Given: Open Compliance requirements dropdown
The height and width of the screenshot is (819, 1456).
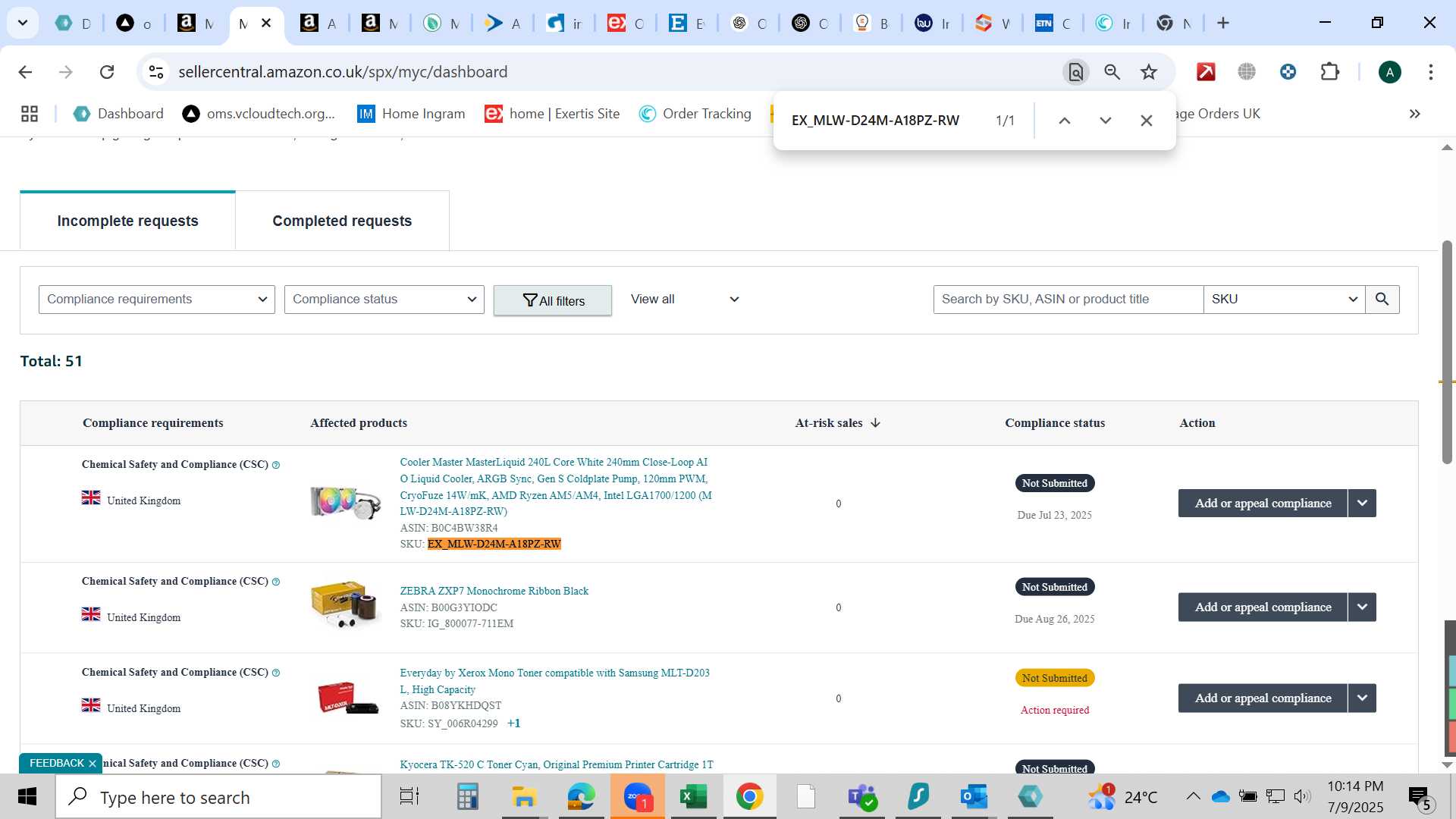Looking at the screenshot, I should 157,300.
